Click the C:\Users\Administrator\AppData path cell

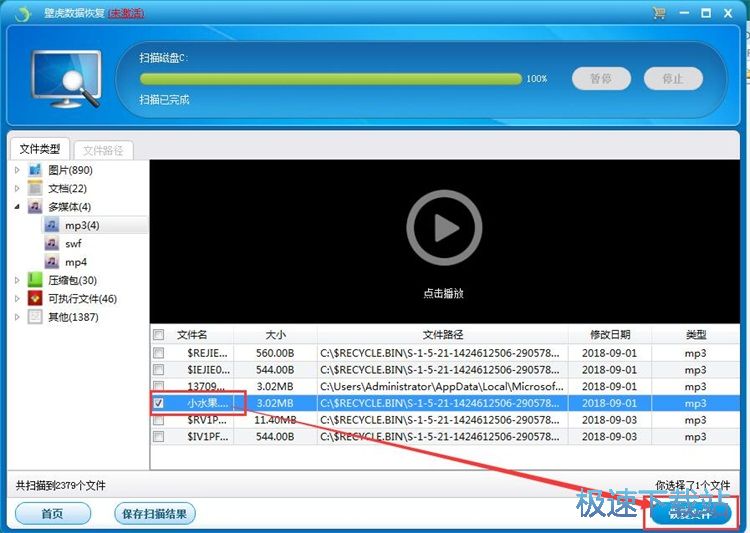point(441,386)
